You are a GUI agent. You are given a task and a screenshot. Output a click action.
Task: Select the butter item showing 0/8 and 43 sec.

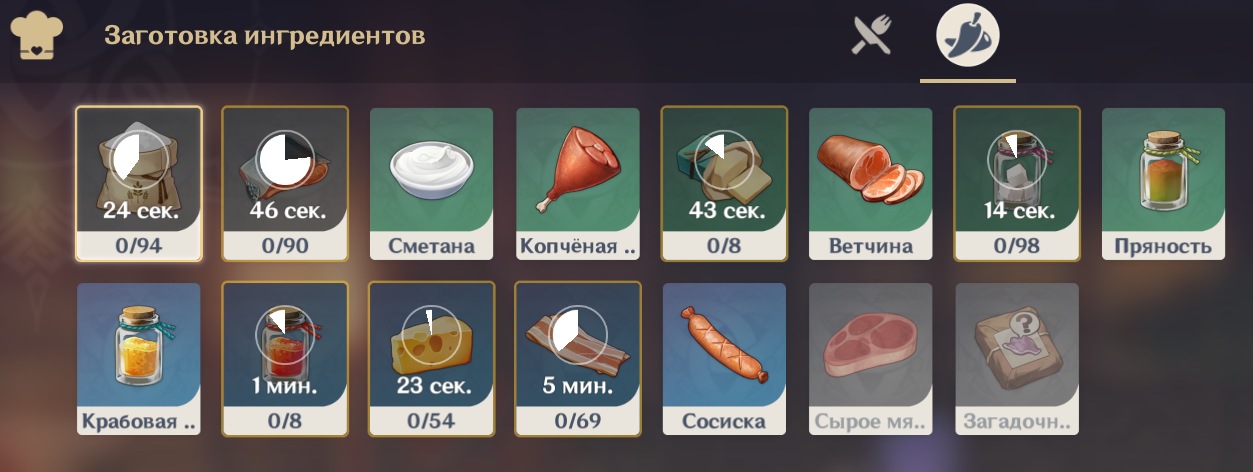[724, 184]
